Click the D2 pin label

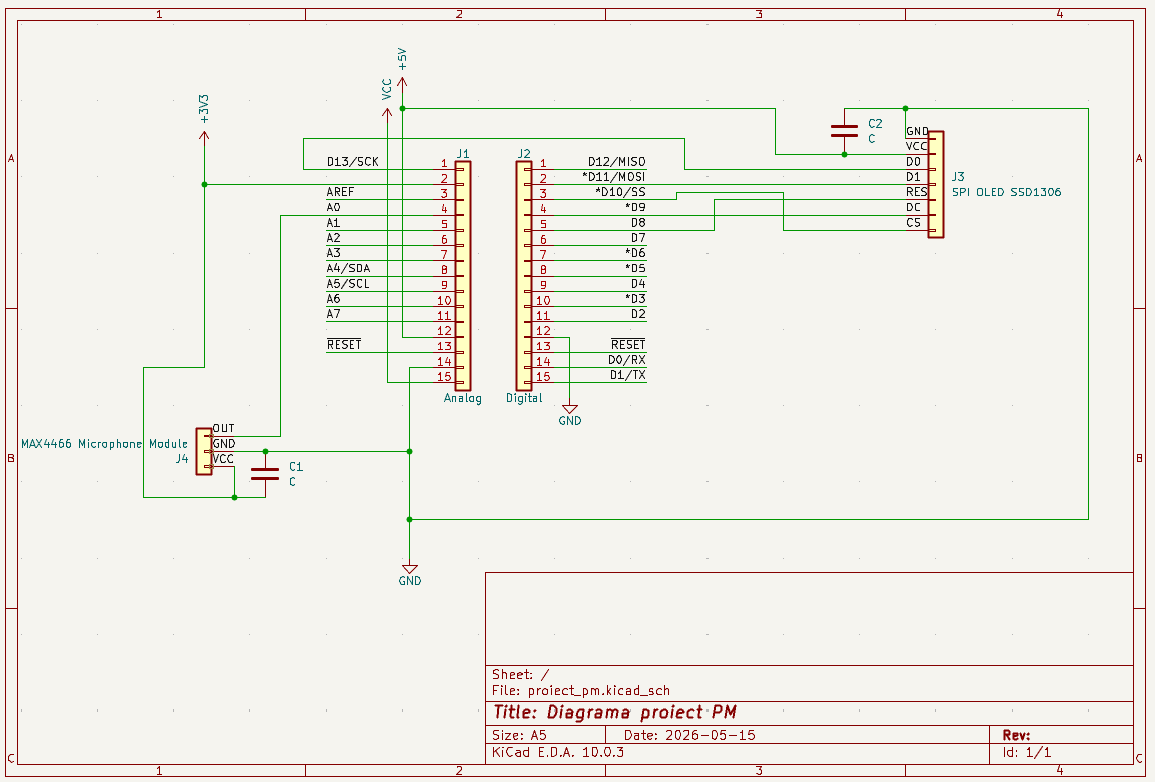point(638,314)
